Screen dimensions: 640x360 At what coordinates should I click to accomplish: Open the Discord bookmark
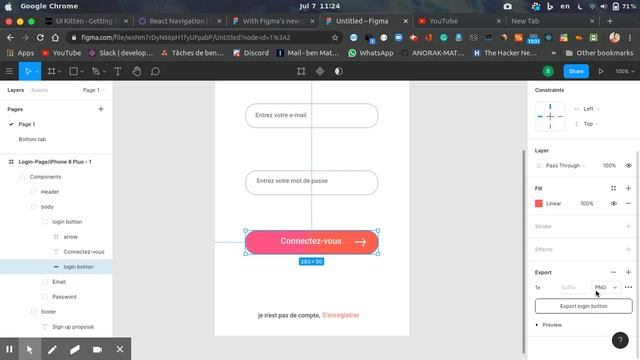point(251,53)
